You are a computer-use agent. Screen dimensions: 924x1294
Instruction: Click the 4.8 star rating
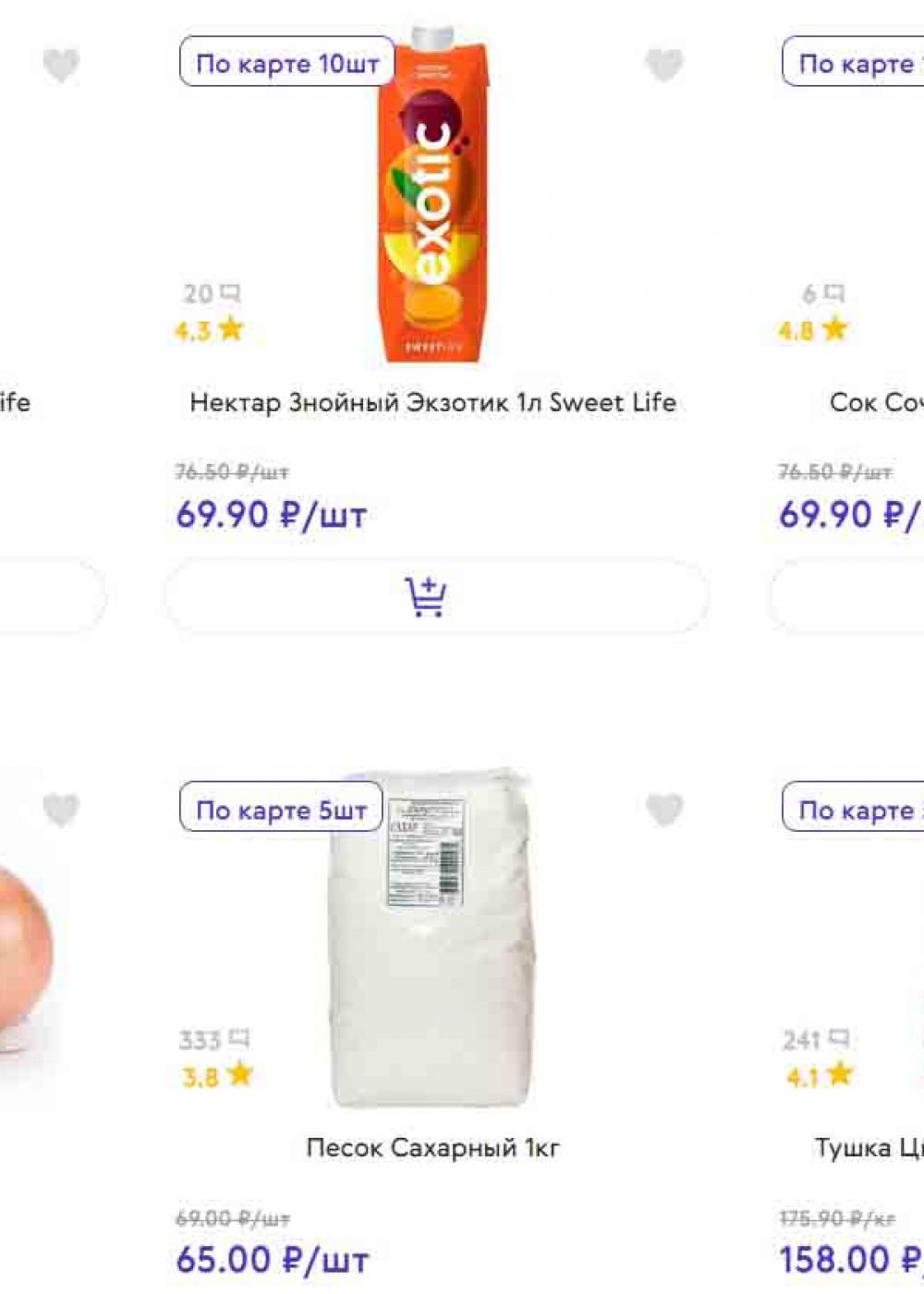point(812,330)
